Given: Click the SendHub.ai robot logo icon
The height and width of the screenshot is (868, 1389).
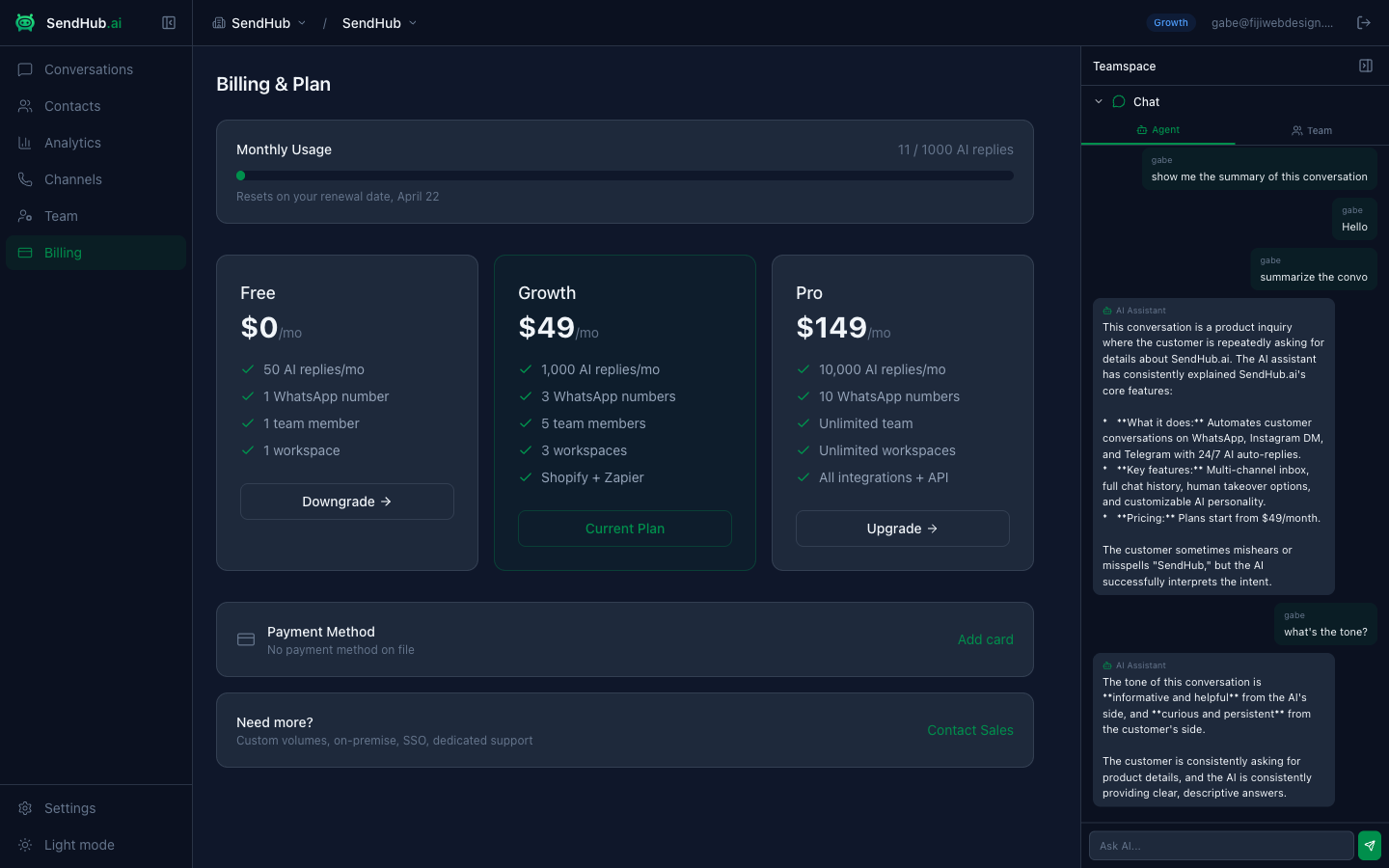Looking at the screenshot, I should point(25,23).
